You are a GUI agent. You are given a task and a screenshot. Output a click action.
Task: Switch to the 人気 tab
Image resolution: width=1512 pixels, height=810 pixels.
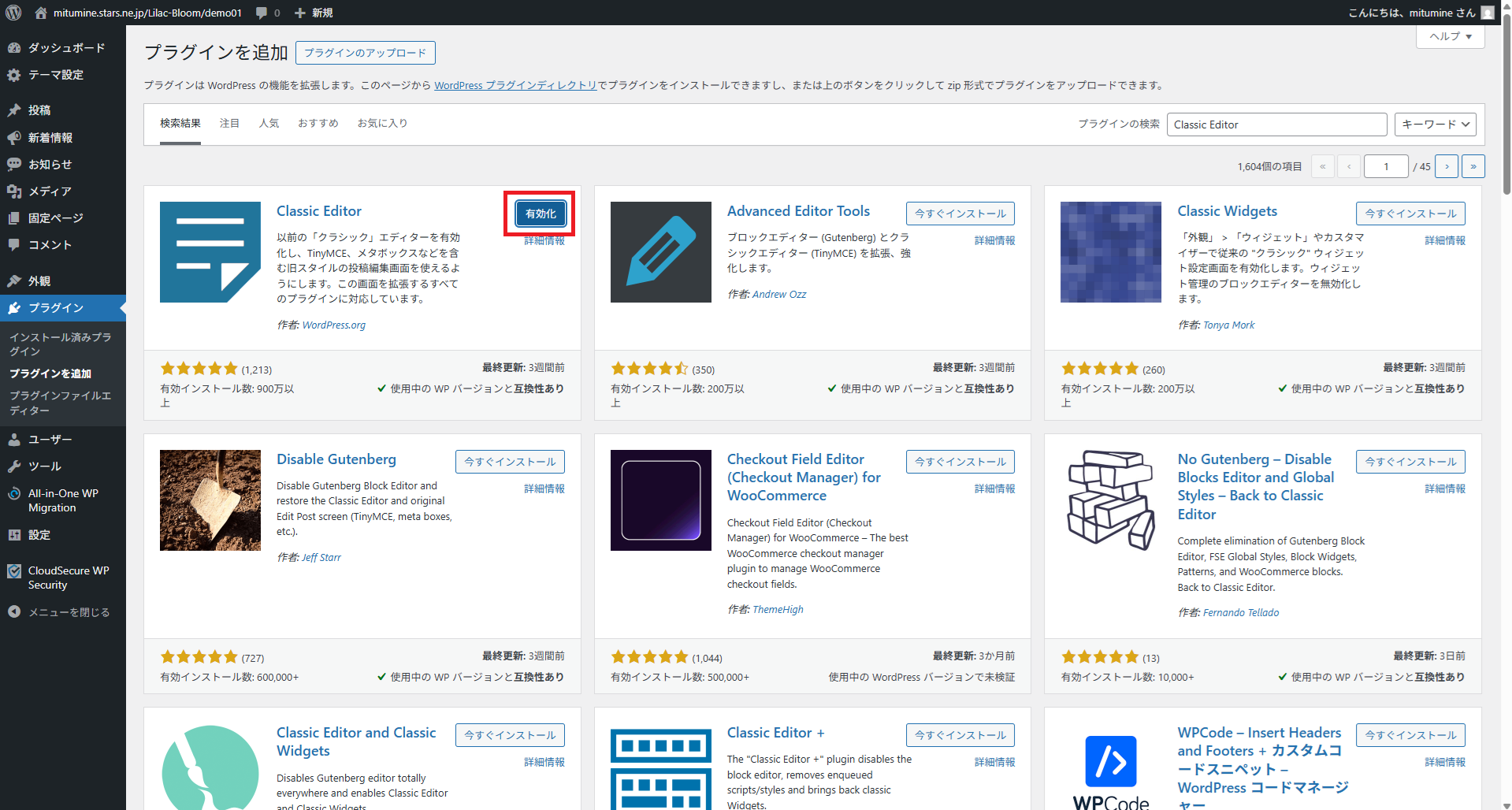click(x=269, y=123)
